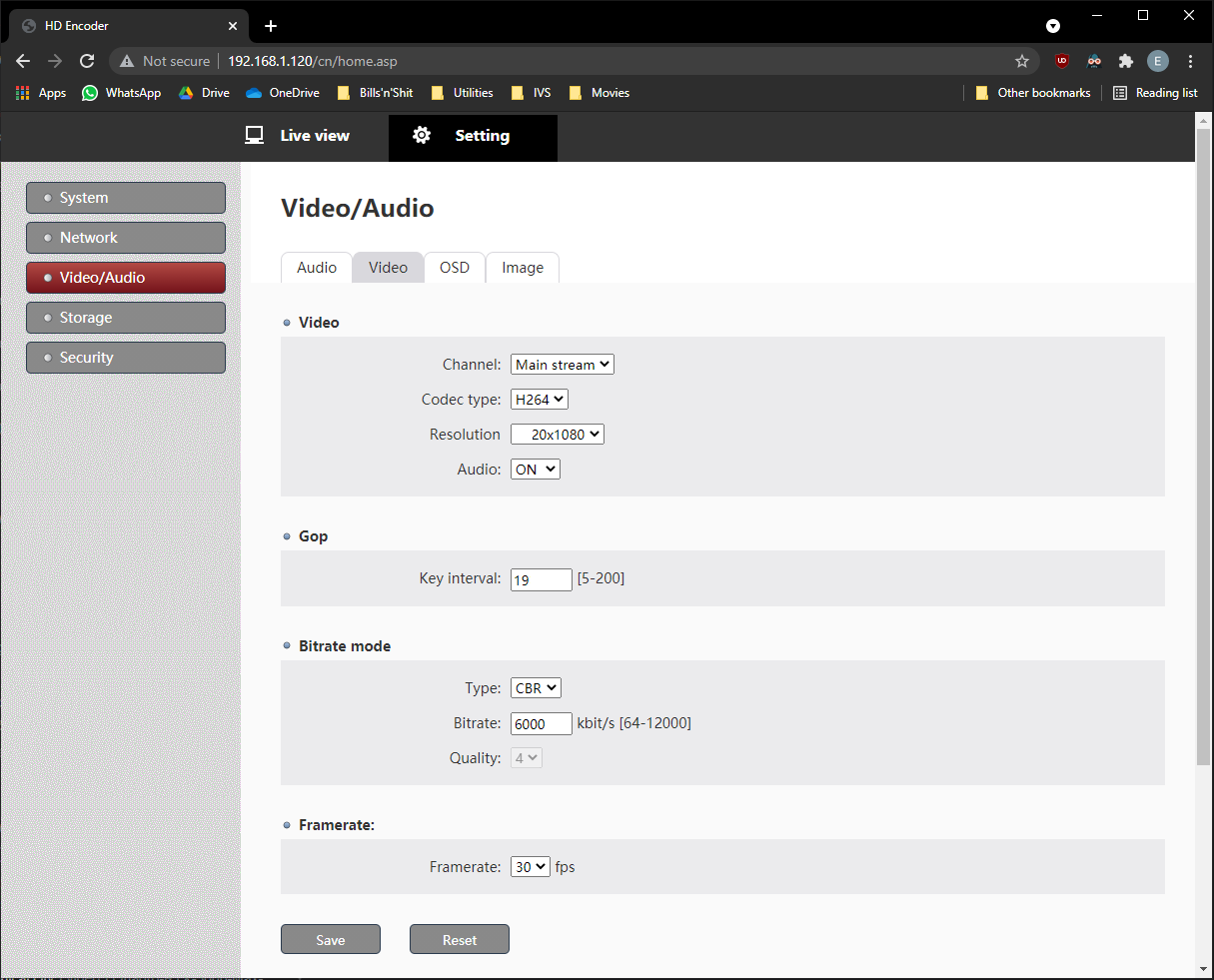Click the Bitrate input field

point(542,723)
